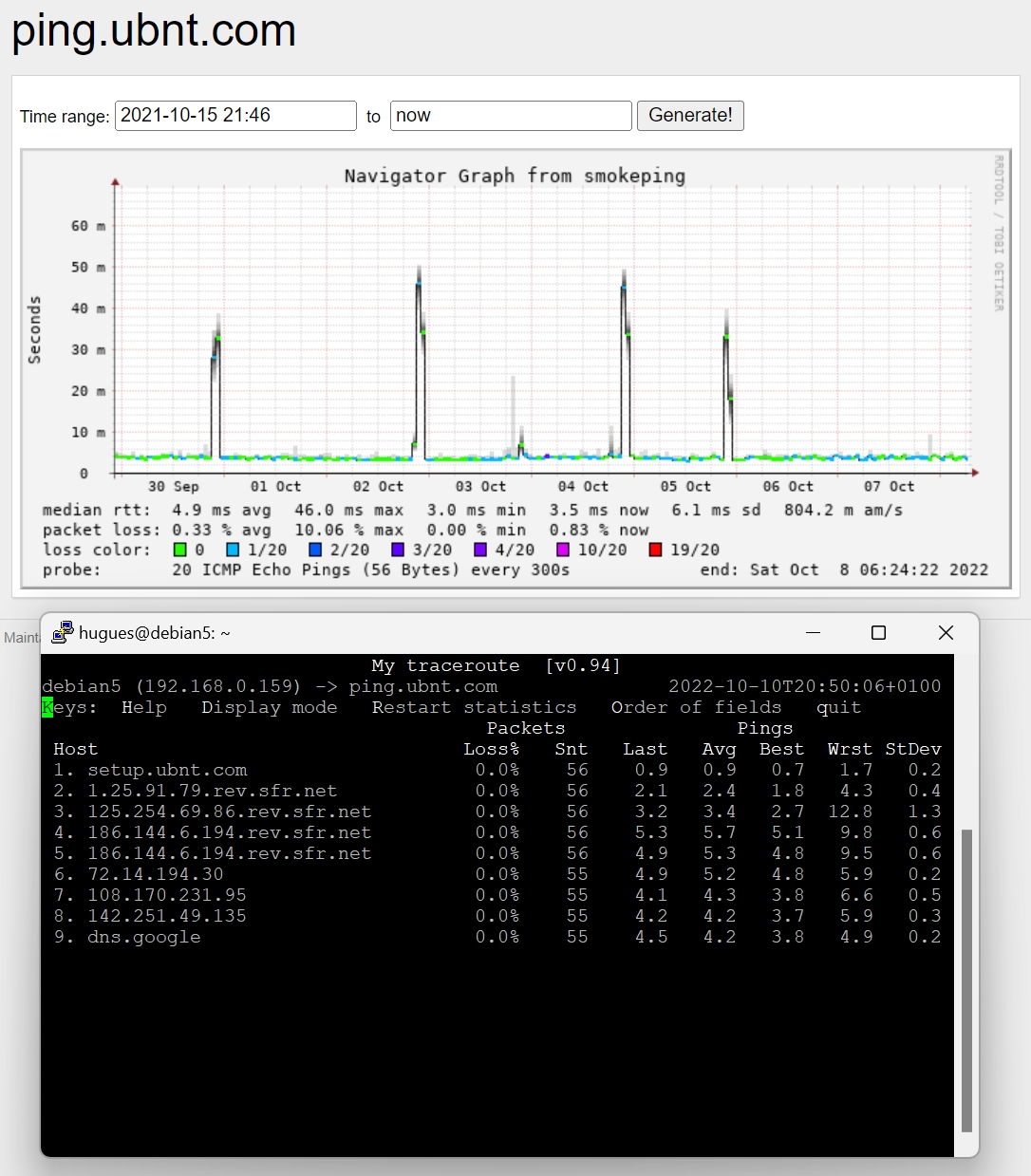Click host 72.14.194.30 in hop list
This screenshot has width=1031, height=1176.
point(156,874)
